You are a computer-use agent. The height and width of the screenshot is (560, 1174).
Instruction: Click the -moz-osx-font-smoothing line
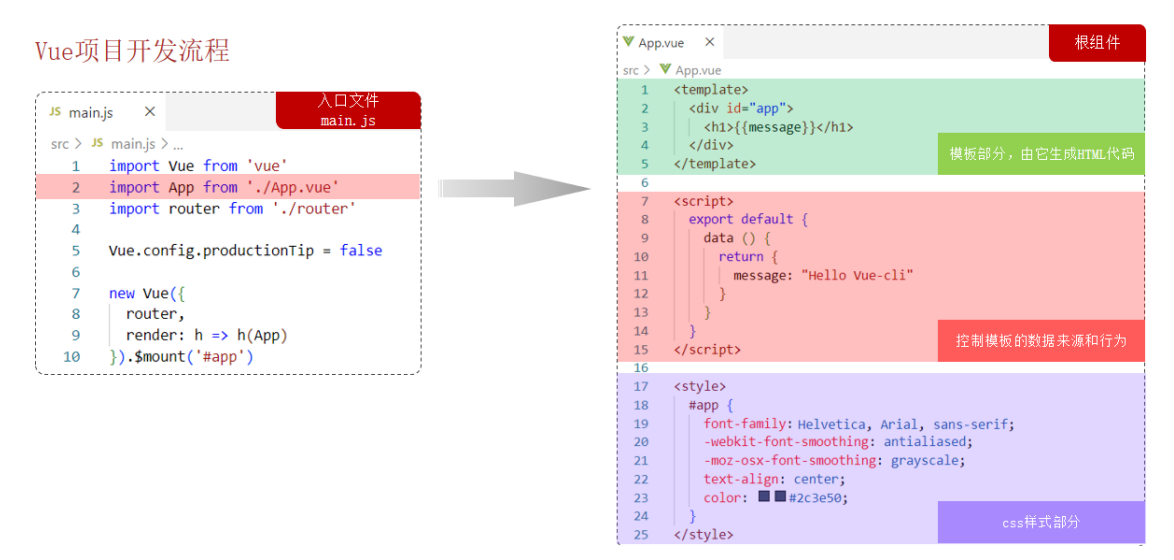[835, 460]
